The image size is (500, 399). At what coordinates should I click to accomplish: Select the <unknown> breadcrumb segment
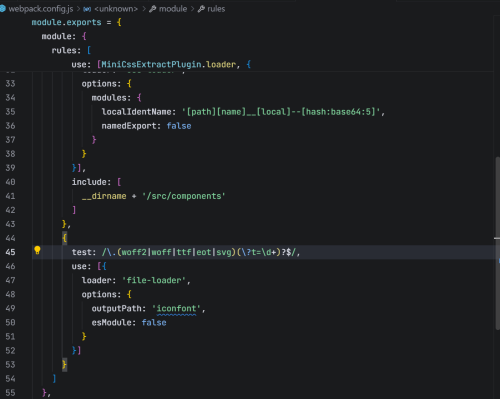pyautogui.click(x=116, y=9)
